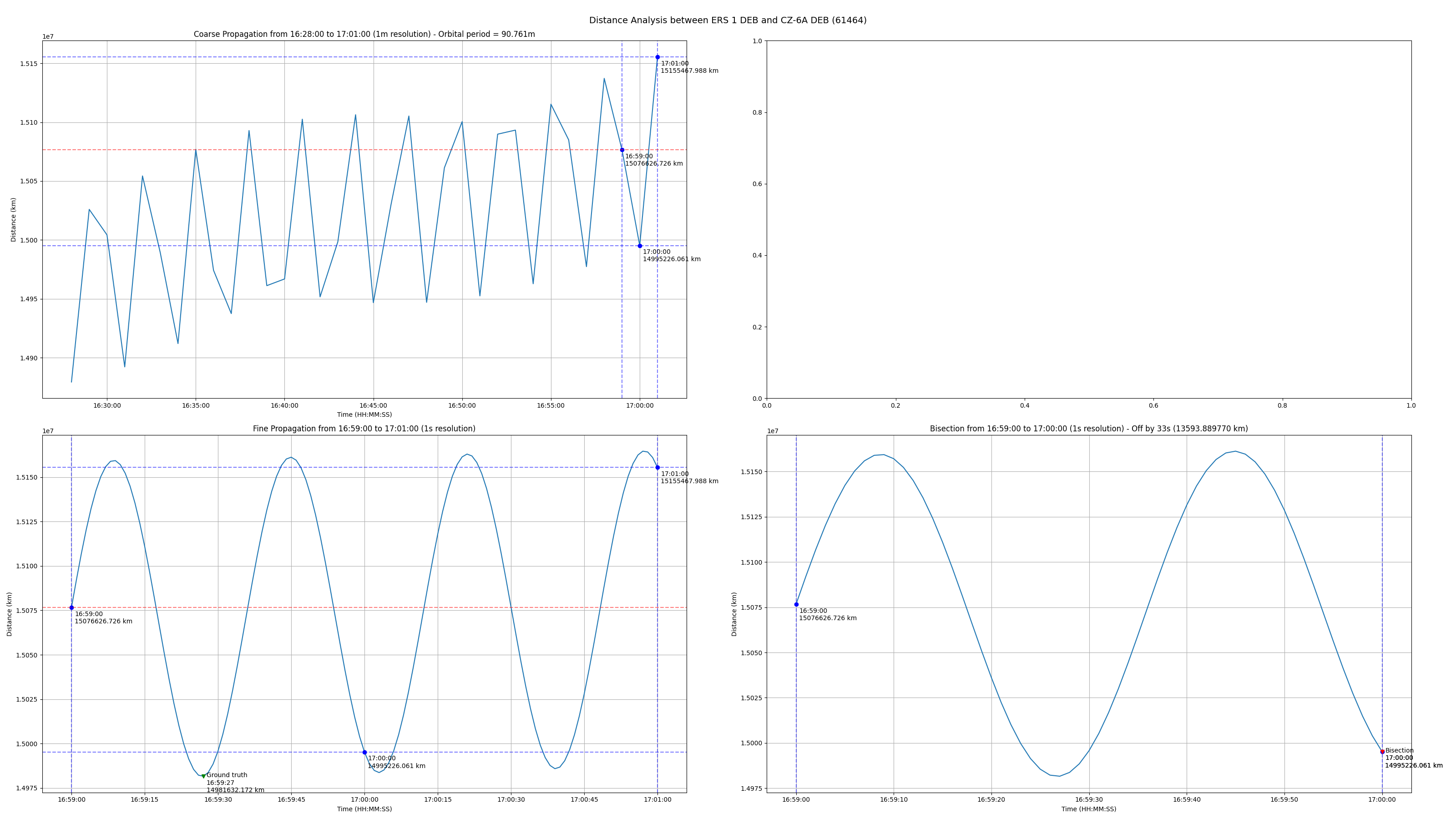Screen dimensions: 1456x819
Task: Click the Bisection chart title
Action: (1089, 429)
